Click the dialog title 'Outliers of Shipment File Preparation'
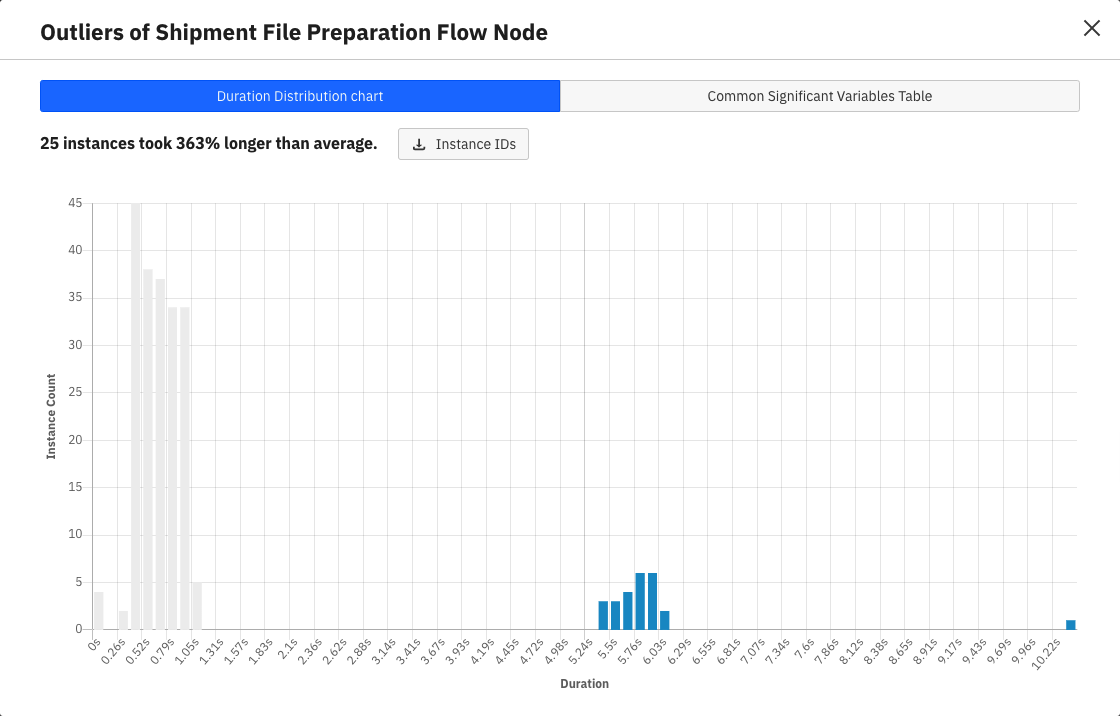 click(x=293, y=32)
